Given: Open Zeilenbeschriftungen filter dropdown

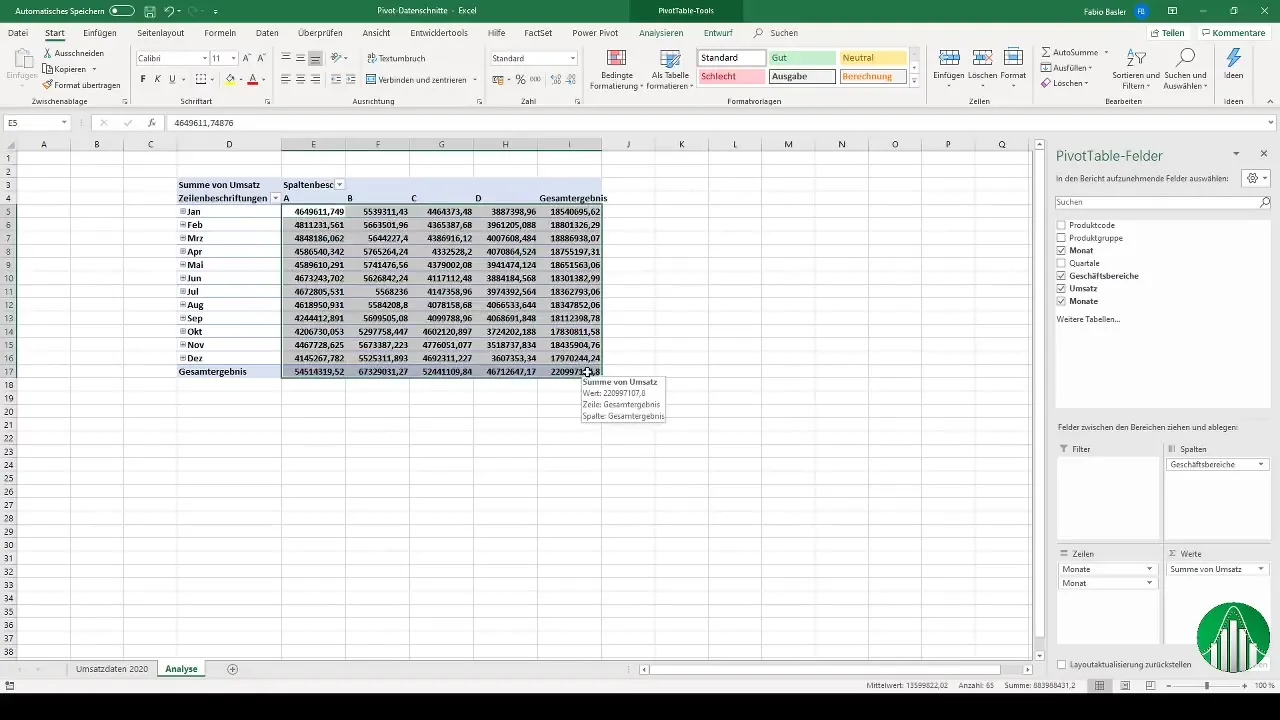Looking at the screenshot, I should pyautogui.click(x=275, y=198).
